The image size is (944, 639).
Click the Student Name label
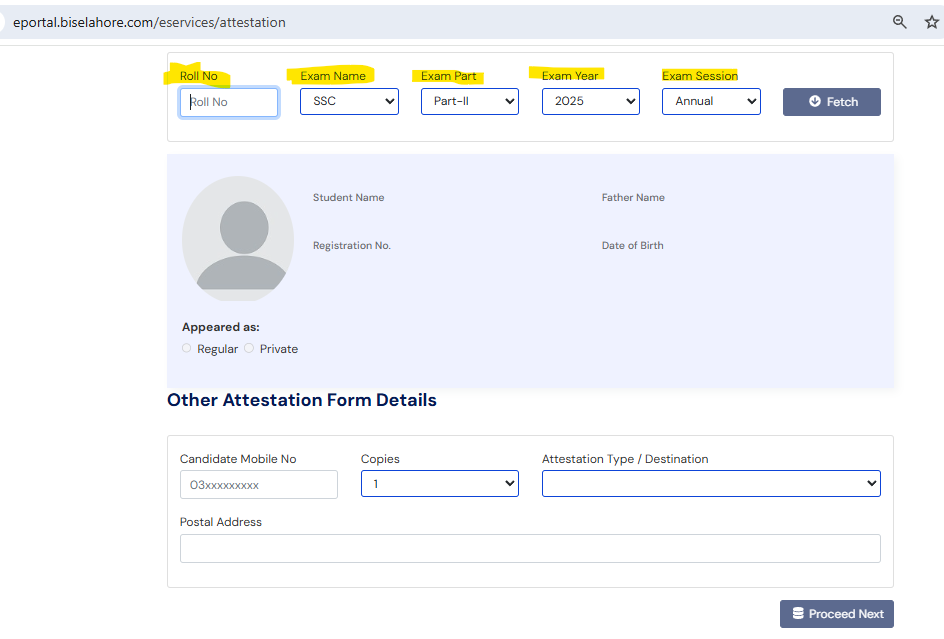349,198
